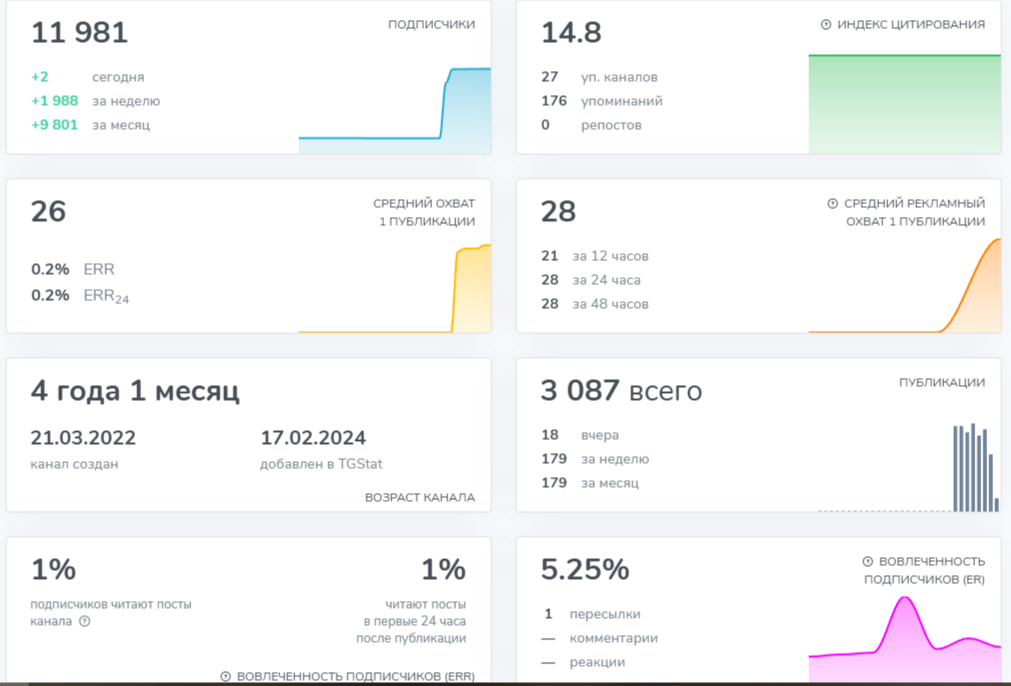The image size is (1011, 686).
Task: Click info icon beside ИНДЕКС ЦИТИРОВАНИЯ
Action: point(826,25)
